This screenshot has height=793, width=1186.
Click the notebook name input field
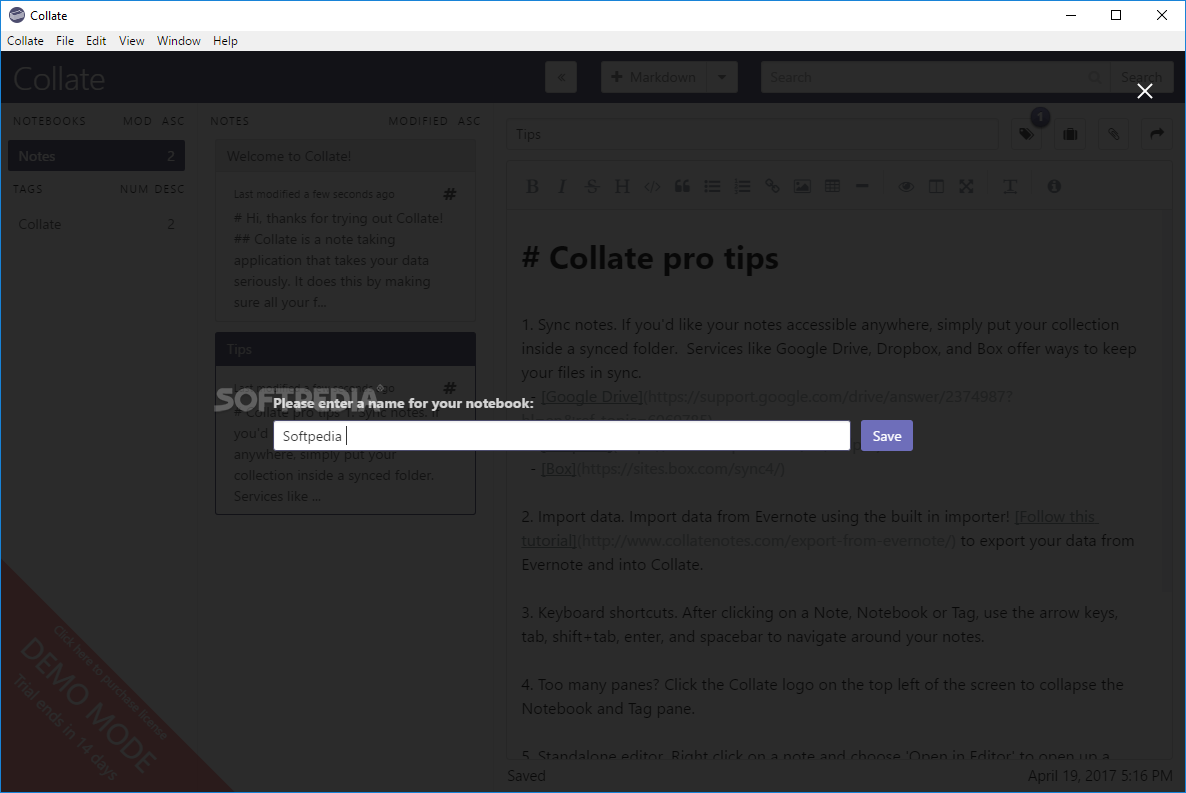[561, 436]
